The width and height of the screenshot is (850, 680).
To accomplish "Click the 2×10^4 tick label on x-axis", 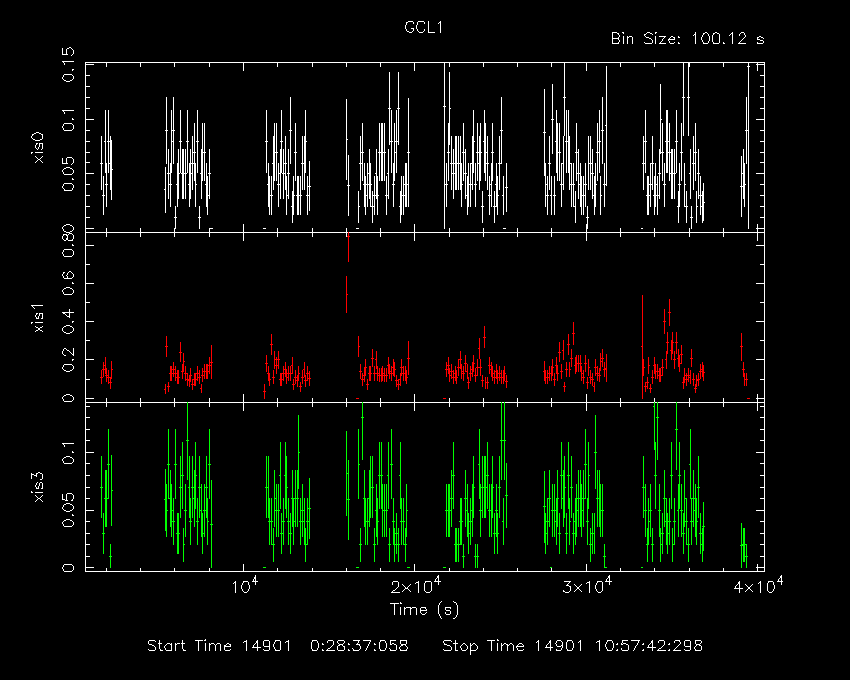I will (x=416, y=587).
